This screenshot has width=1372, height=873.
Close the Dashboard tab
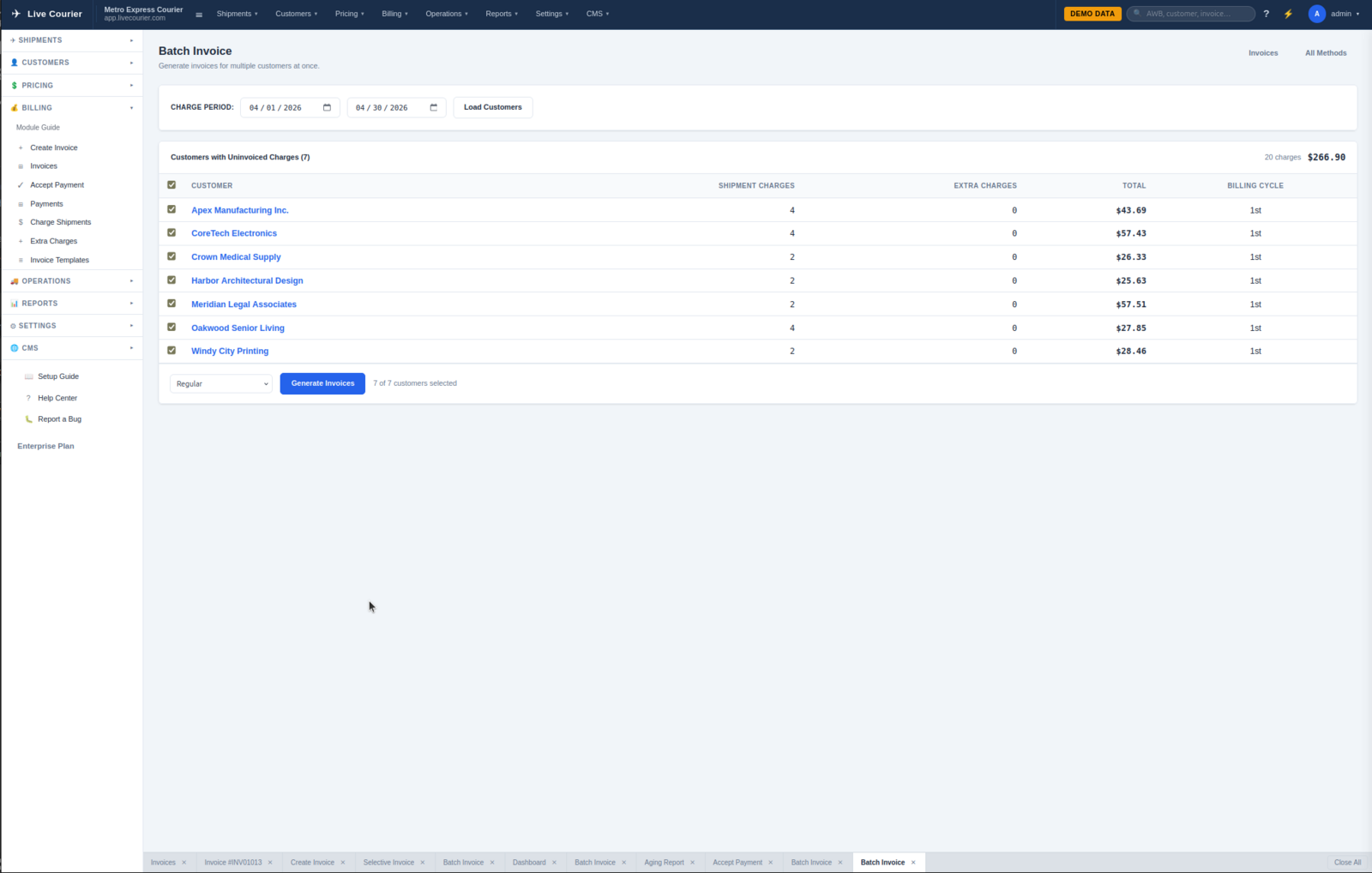coord(554,863)
